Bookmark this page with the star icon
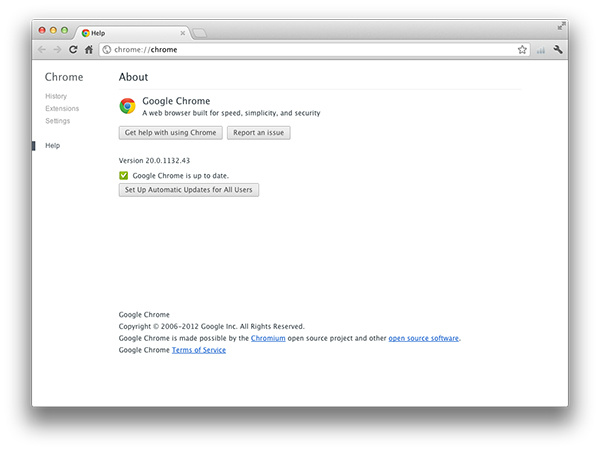The width and height of the screenshot is (600, 451). point(522,50)
